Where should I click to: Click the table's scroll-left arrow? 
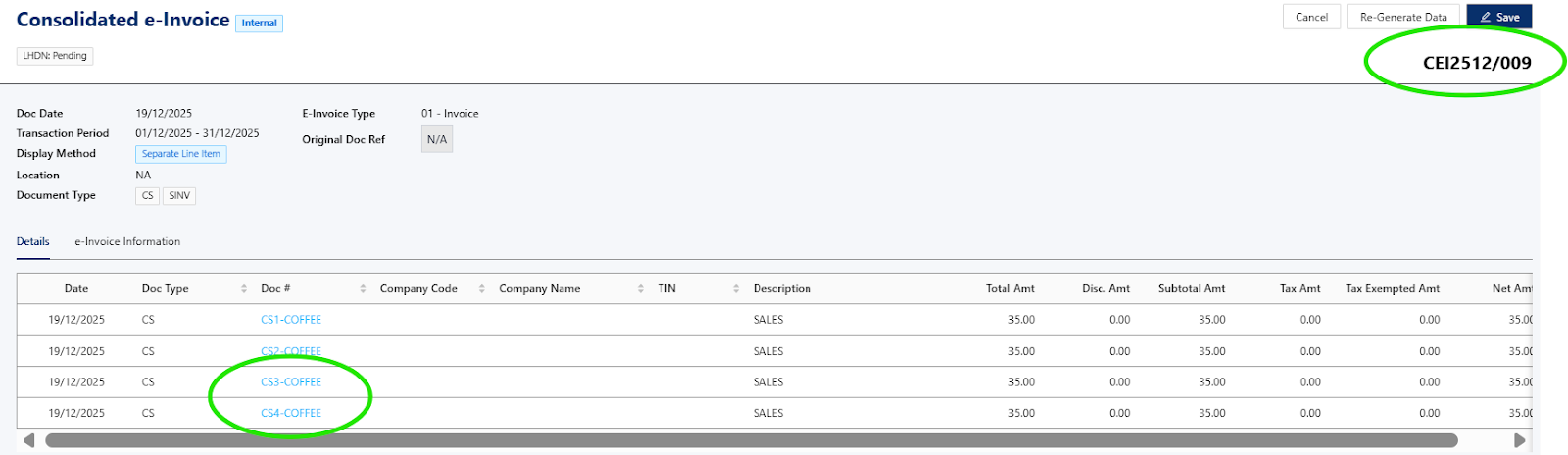point(28,440)
